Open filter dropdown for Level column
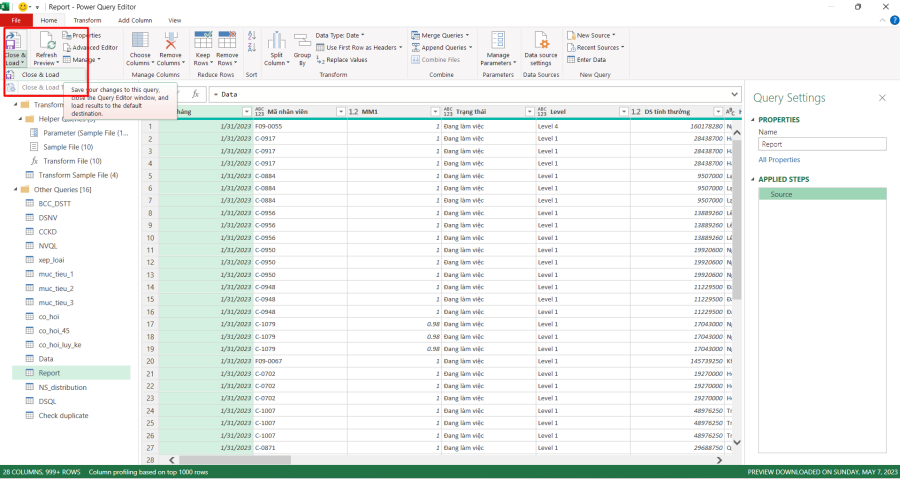The width and height of the screenshot is (900, 479). [x=623, y=112]
